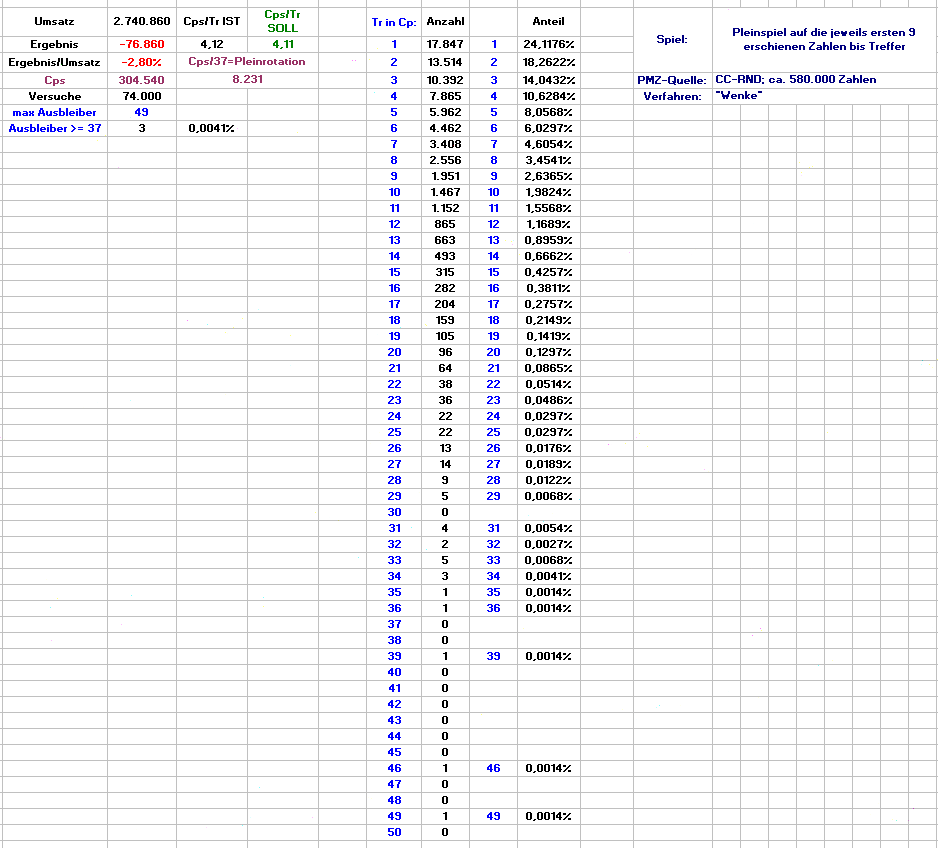Click the Cps value 304.540
938x848 pixels.
(x=142, y=80)
